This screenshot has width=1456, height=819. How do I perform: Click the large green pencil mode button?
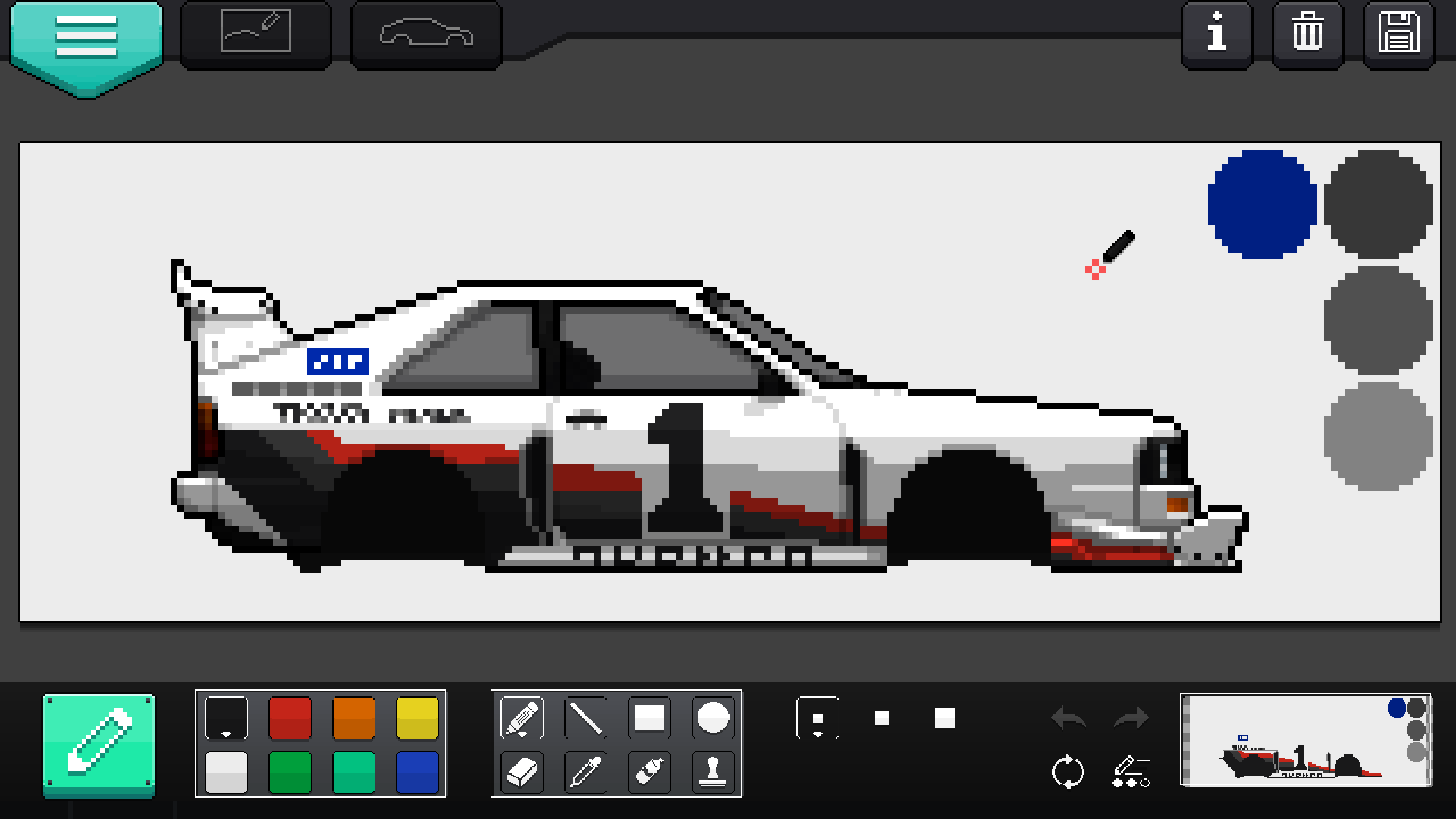tap(99, 745)
